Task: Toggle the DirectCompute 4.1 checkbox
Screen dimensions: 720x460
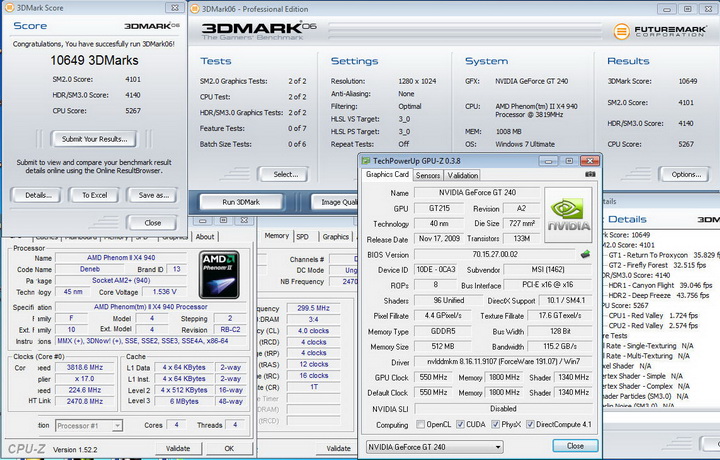Action: coord(530,424)
